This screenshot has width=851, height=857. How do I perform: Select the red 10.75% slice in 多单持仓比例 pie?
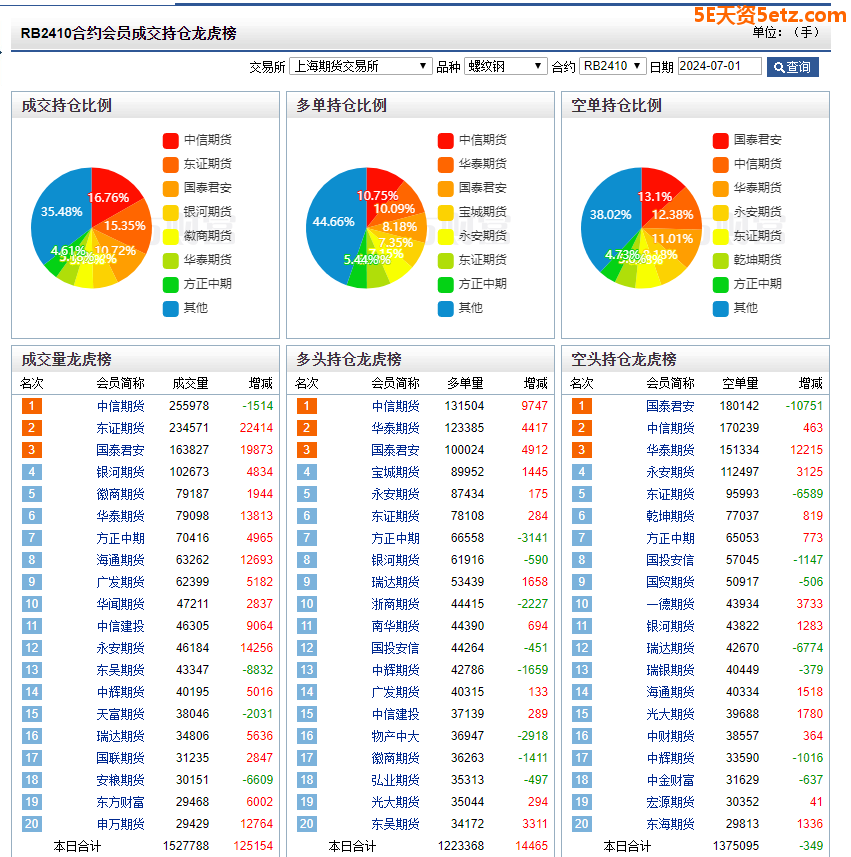click(380, 191)
